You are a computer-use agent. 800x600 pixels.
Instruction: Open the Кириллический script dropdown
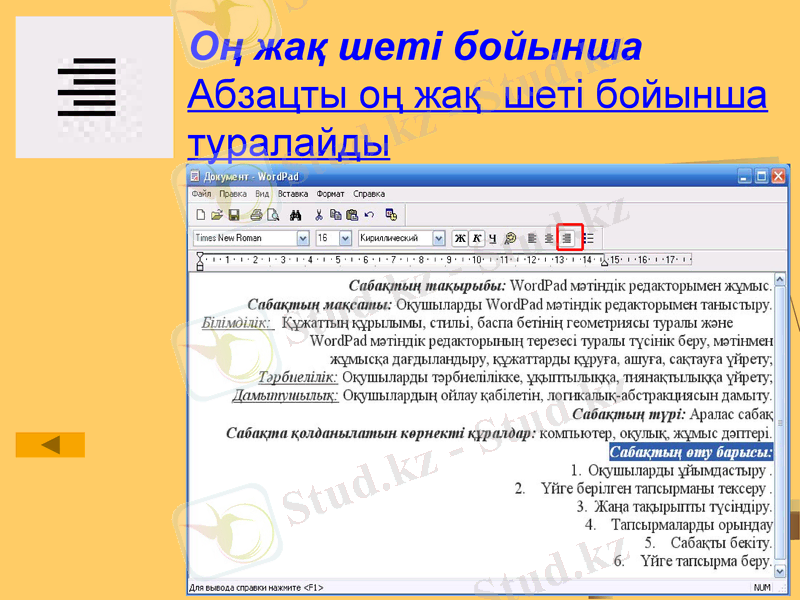coord(438,236)
